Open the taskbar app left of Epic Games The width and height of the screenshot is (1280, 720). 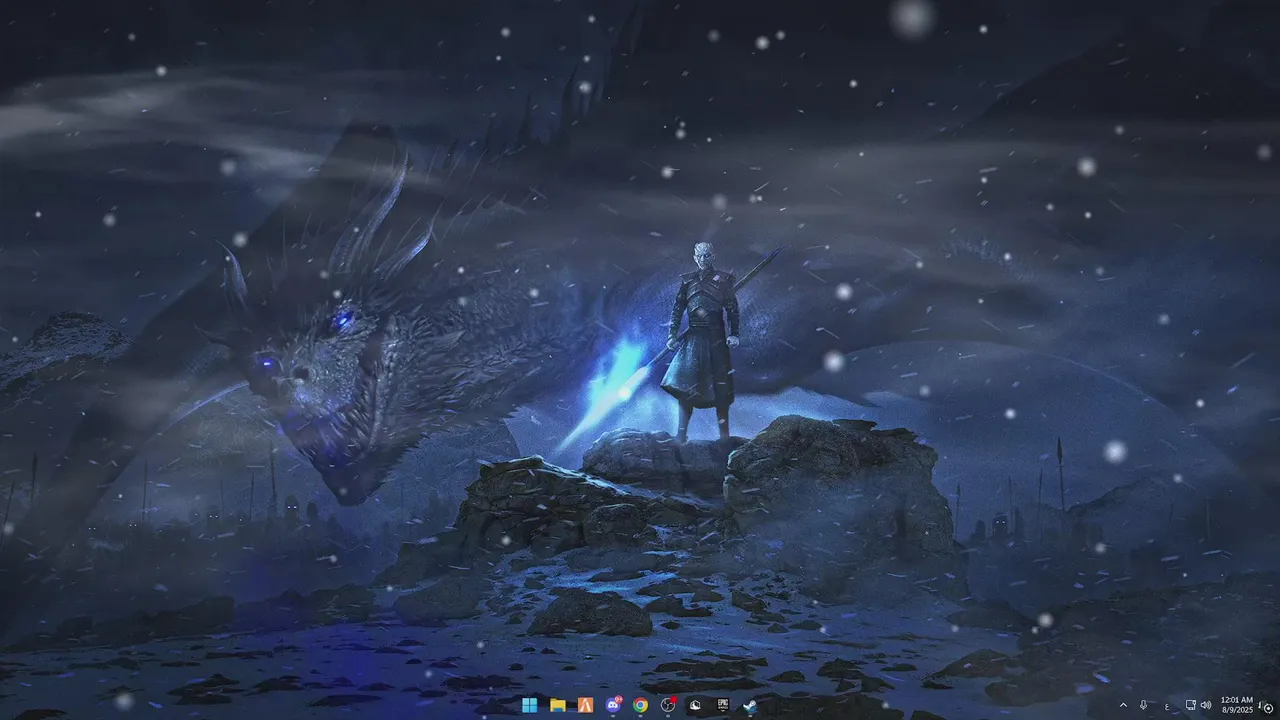pyautogui.click(x=695, y=705)
